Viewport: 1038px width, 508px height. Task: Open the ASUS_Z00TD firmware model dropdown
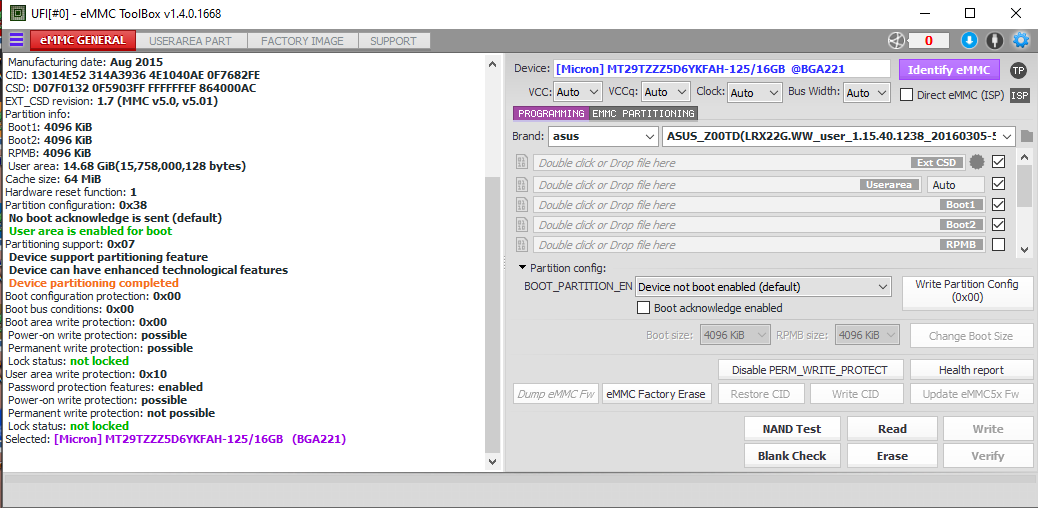pos(838,137)
